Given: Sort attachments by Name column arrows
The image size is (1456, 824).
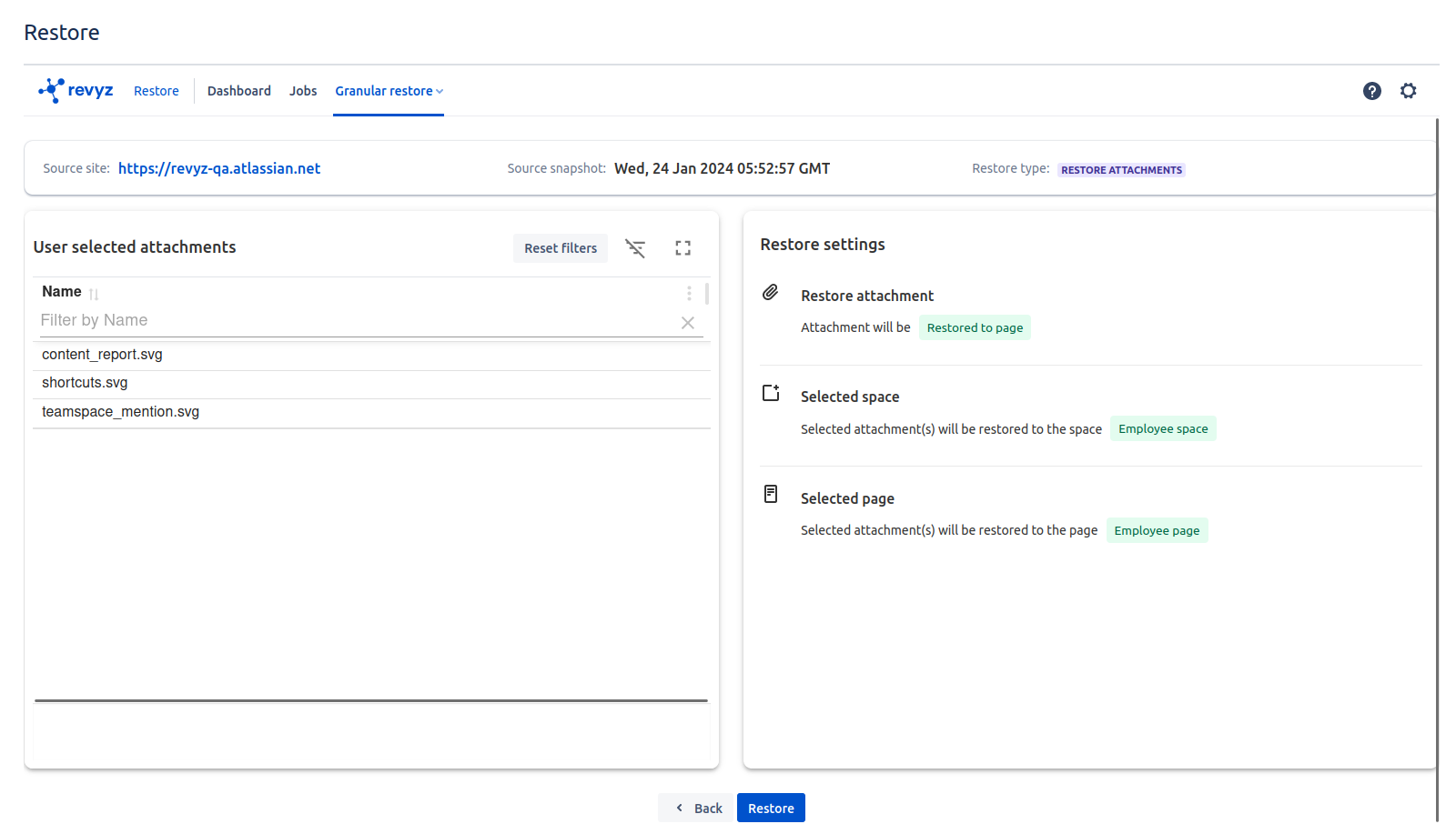Looking at the screenshot, I should (94, 294).
